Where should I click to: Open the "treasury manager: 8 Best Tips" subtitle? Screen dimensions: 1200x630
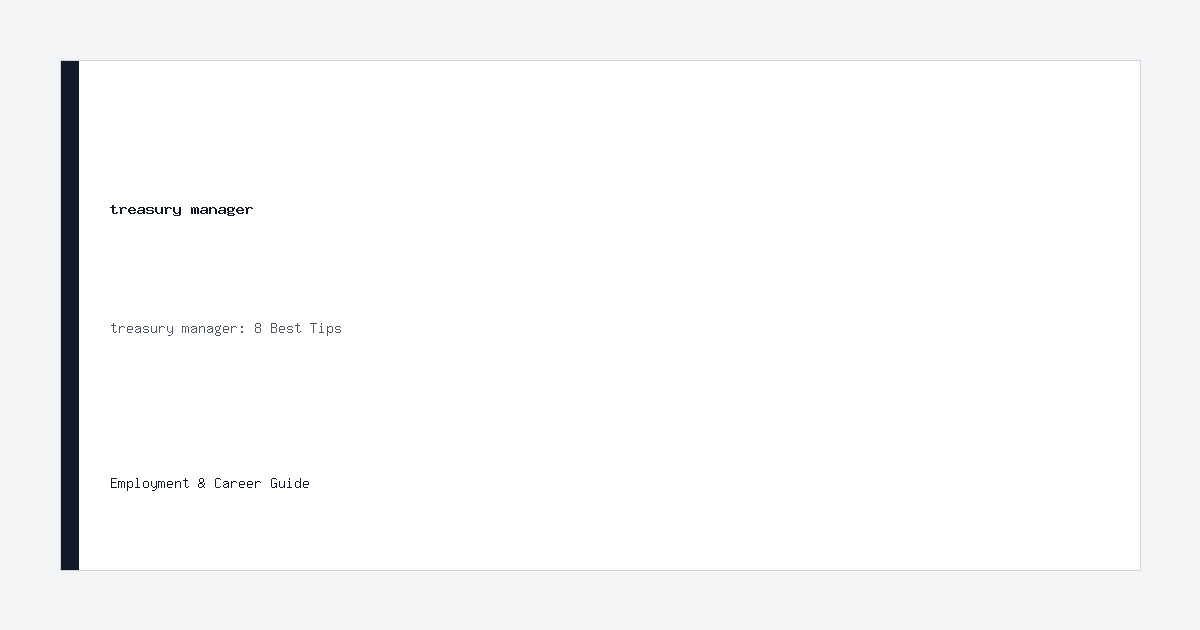coord(226,328)
